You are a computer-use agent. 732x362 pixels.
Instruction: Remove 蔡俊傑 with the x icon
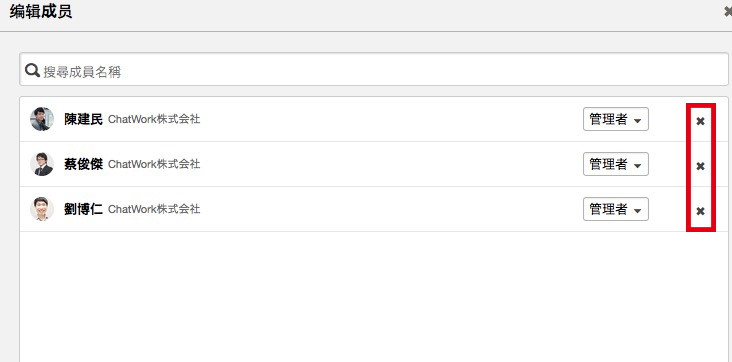(700, 166)
